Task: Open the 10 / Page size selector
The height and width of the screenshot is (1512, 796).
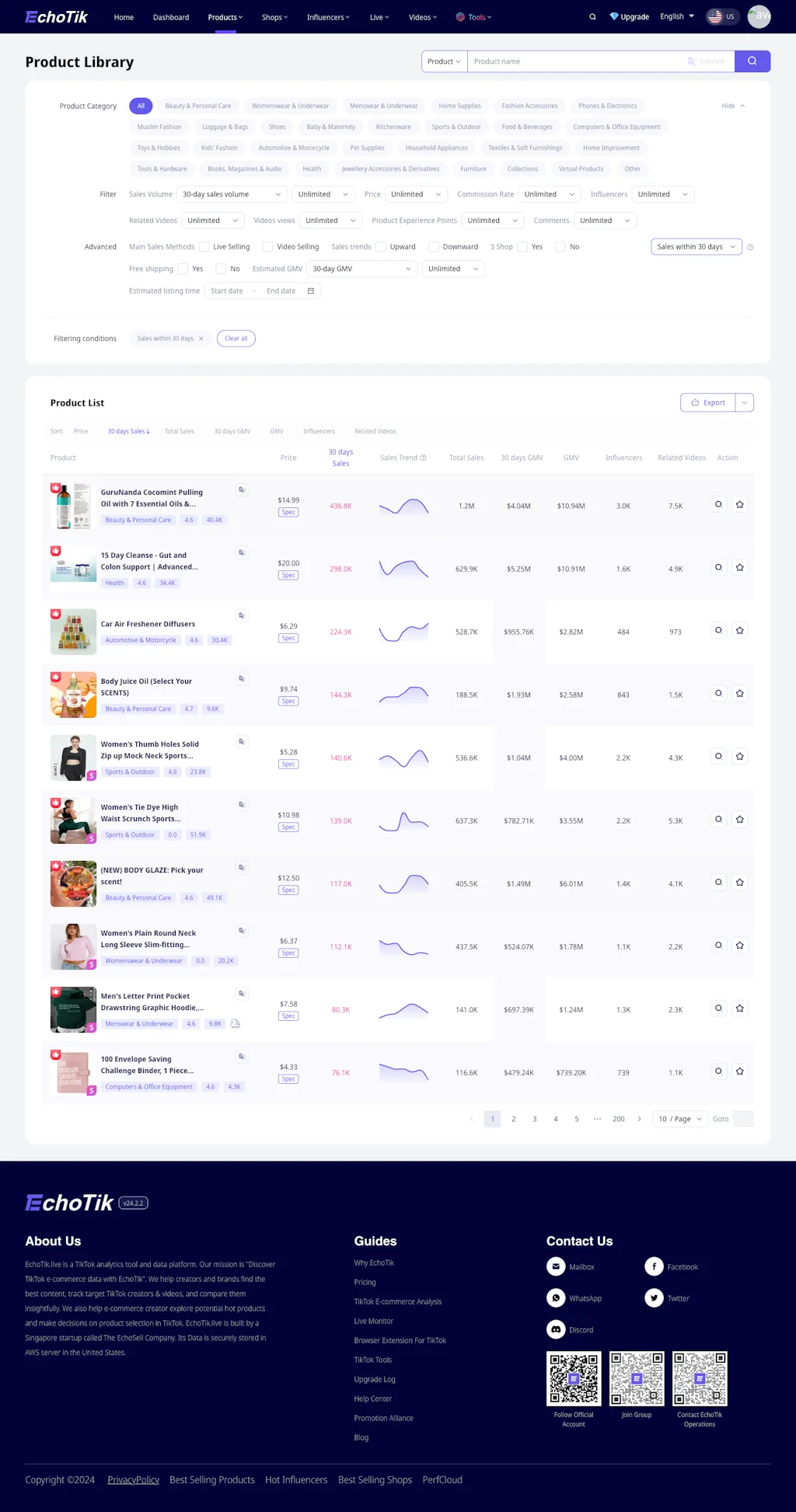Action: pos(679,1119)
